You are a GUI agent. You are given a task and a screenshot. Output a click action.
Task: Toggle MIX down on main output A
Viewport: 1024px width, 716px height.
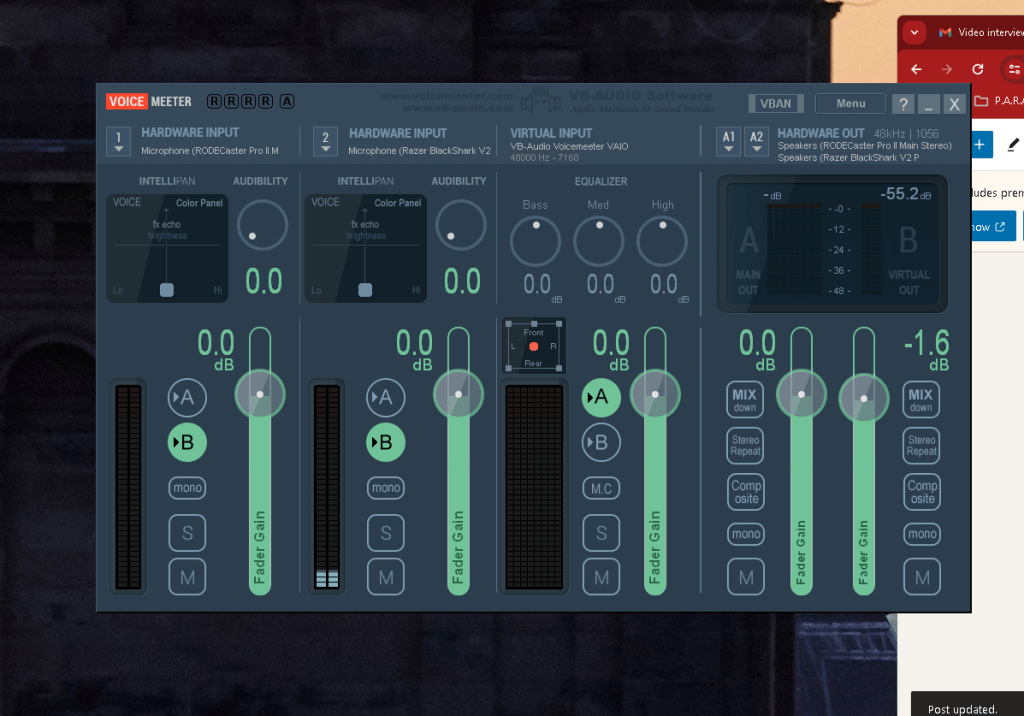(745, 400)
